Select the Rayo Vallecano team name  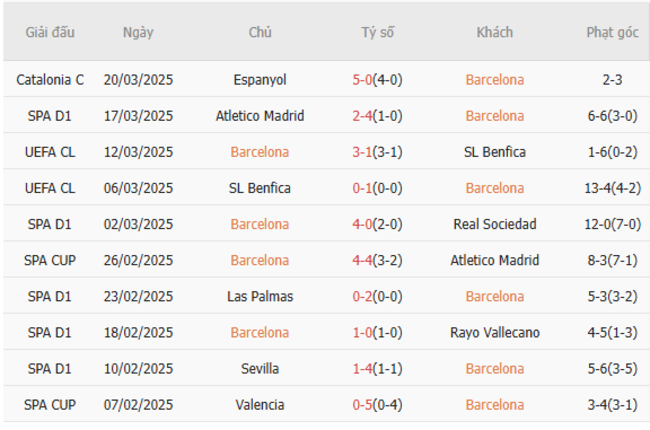click(x=494, y=332)
